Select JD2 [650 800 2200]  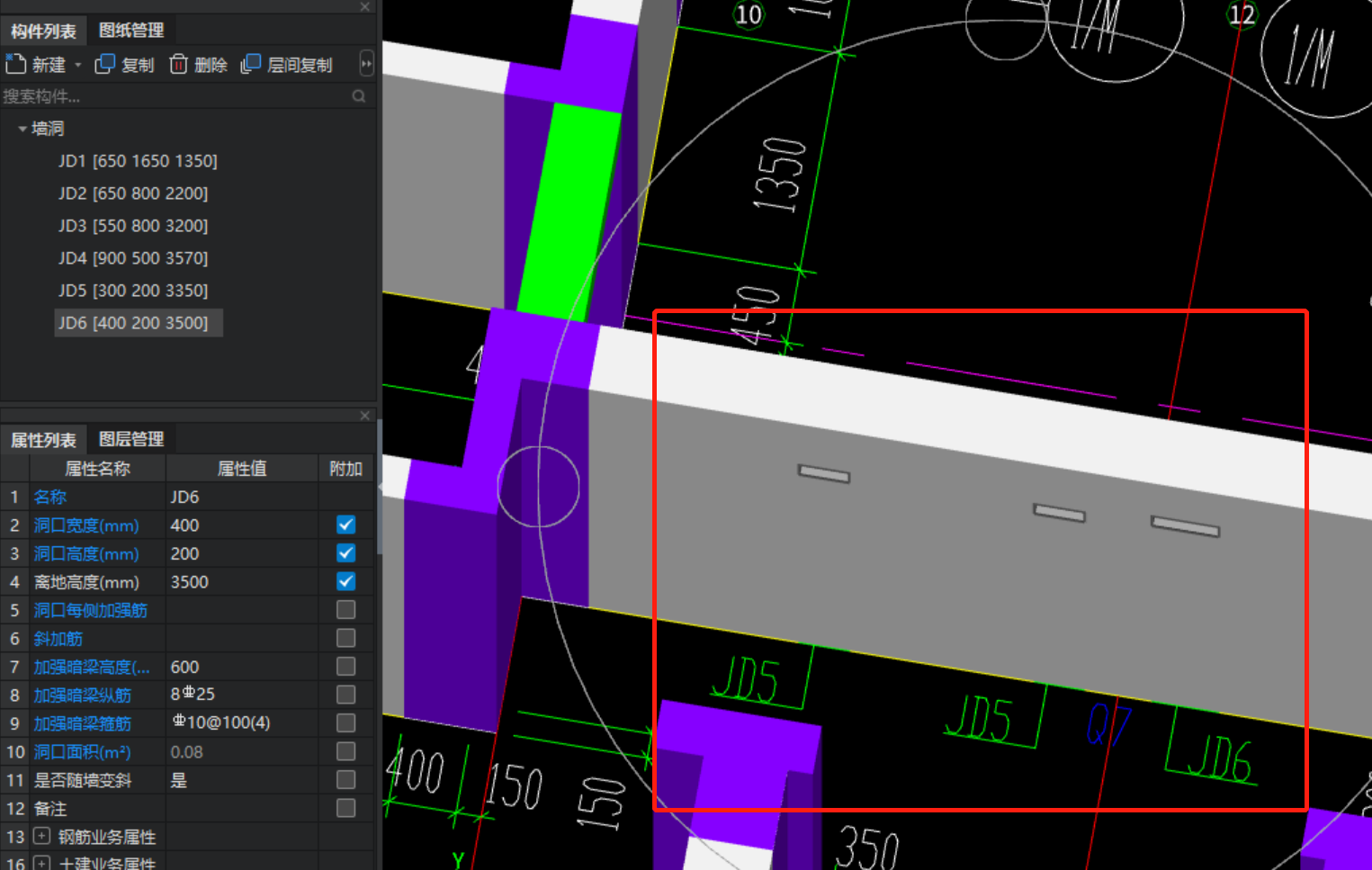point(133,193)
